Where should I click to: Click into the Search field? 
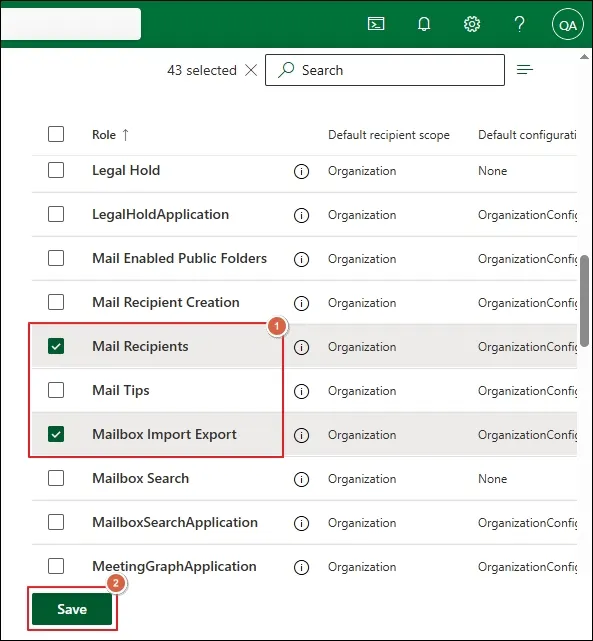(x=385, y=70)
